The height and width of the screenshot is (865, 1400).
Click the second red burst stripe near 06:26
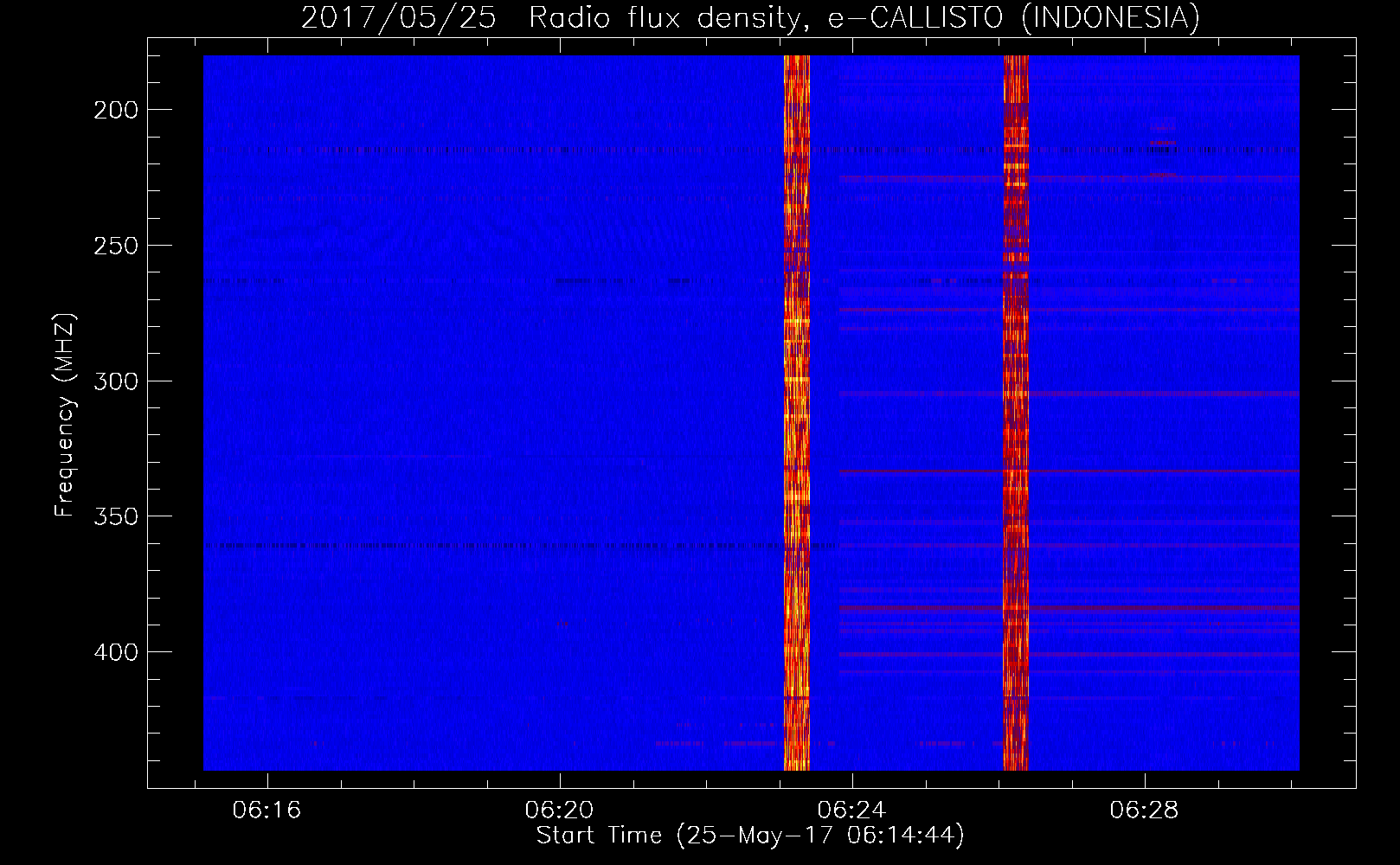click(1016, 413)
